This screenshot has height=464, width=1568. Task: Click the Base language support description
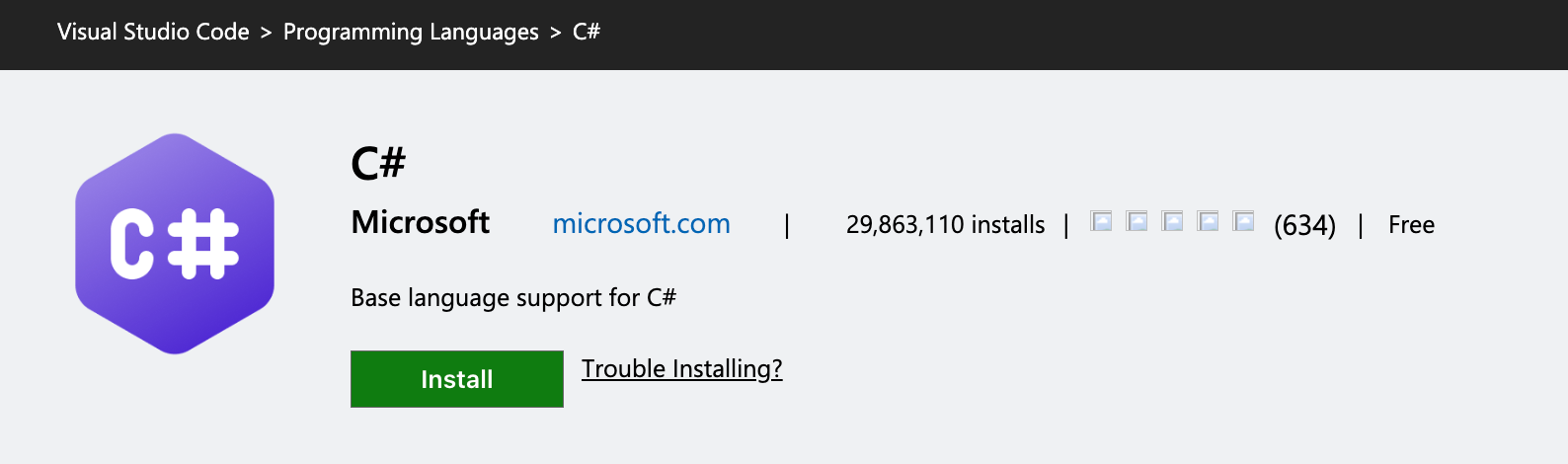[x=513, y=298]
